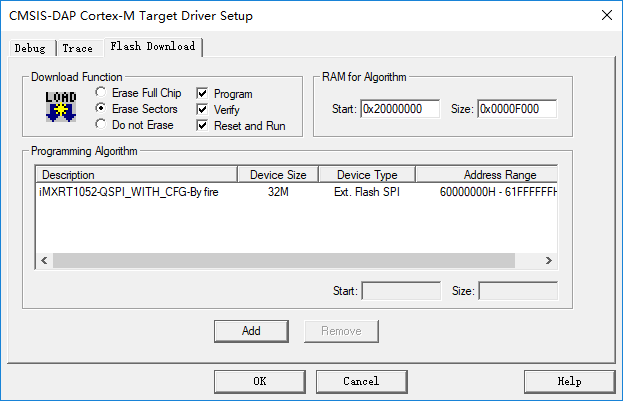Viewport: 623px width, 401px height.
Task: Sort by Device Size column header
Action: click(277, 175)
